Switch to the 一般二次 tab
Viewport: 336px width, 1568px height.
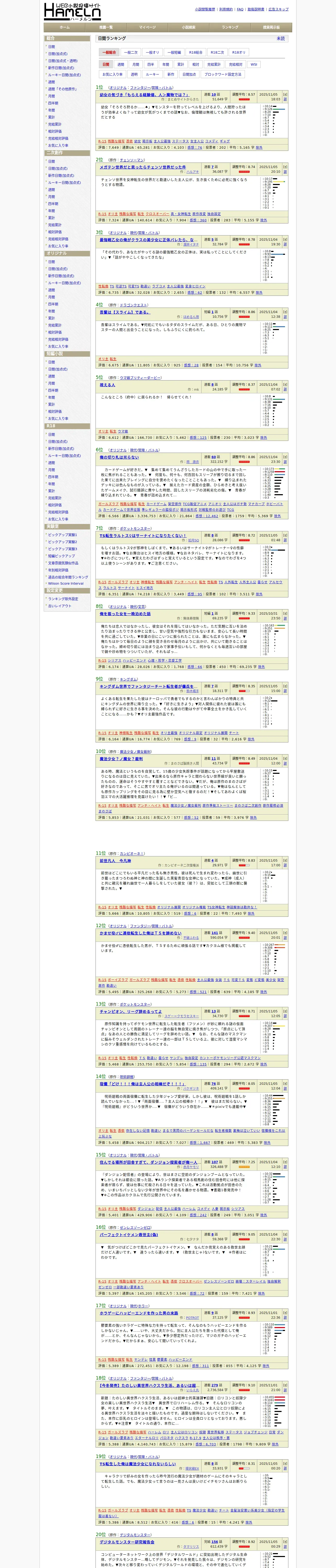pyautogui.click(x=131, y=52)
